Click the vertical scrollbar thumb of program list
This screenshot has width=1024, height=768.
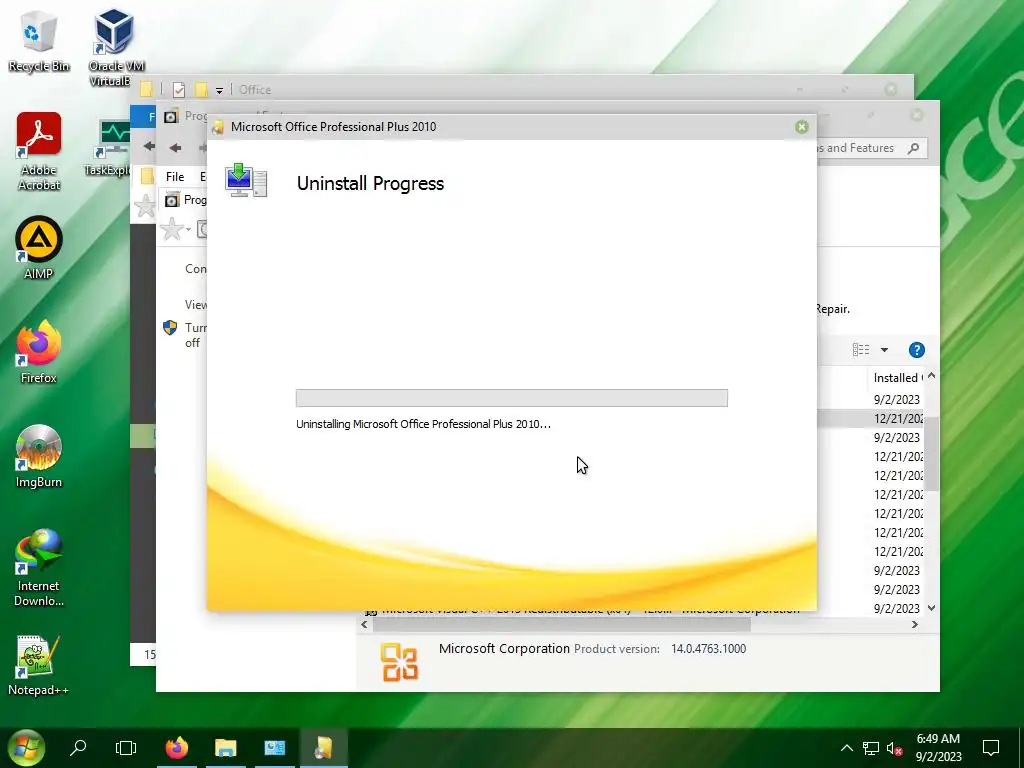pyautogui.click(x=932, y=453)
